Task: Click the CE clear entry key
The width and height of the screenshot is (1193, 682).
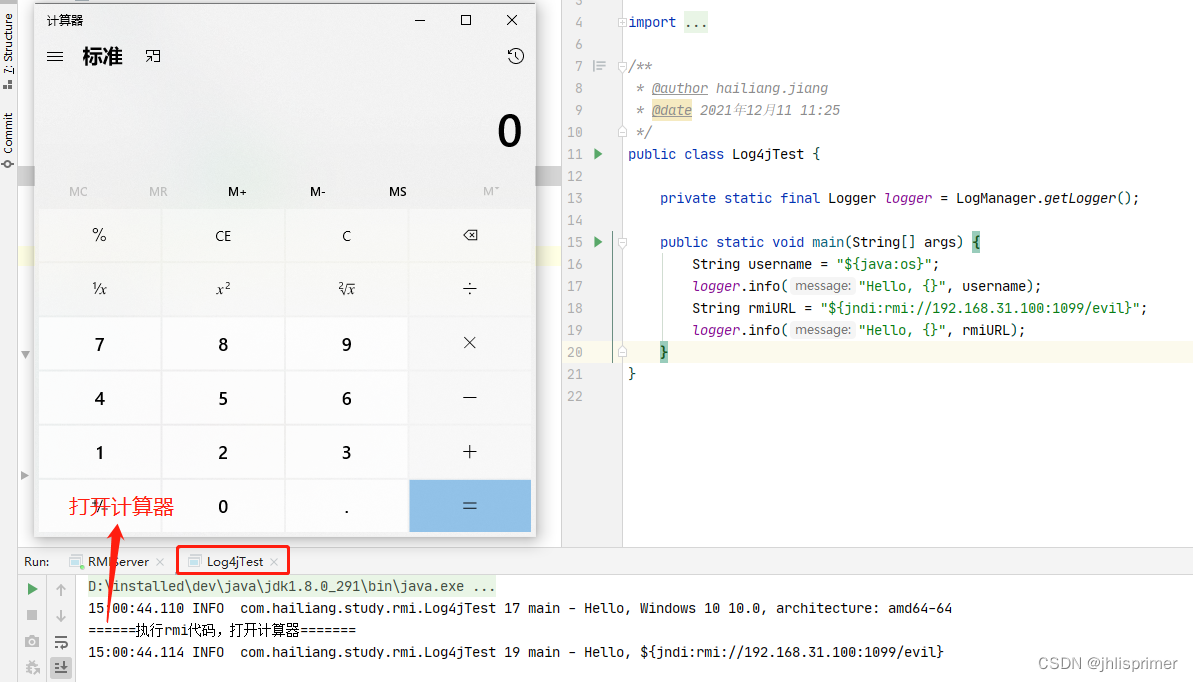Action: 223,235
